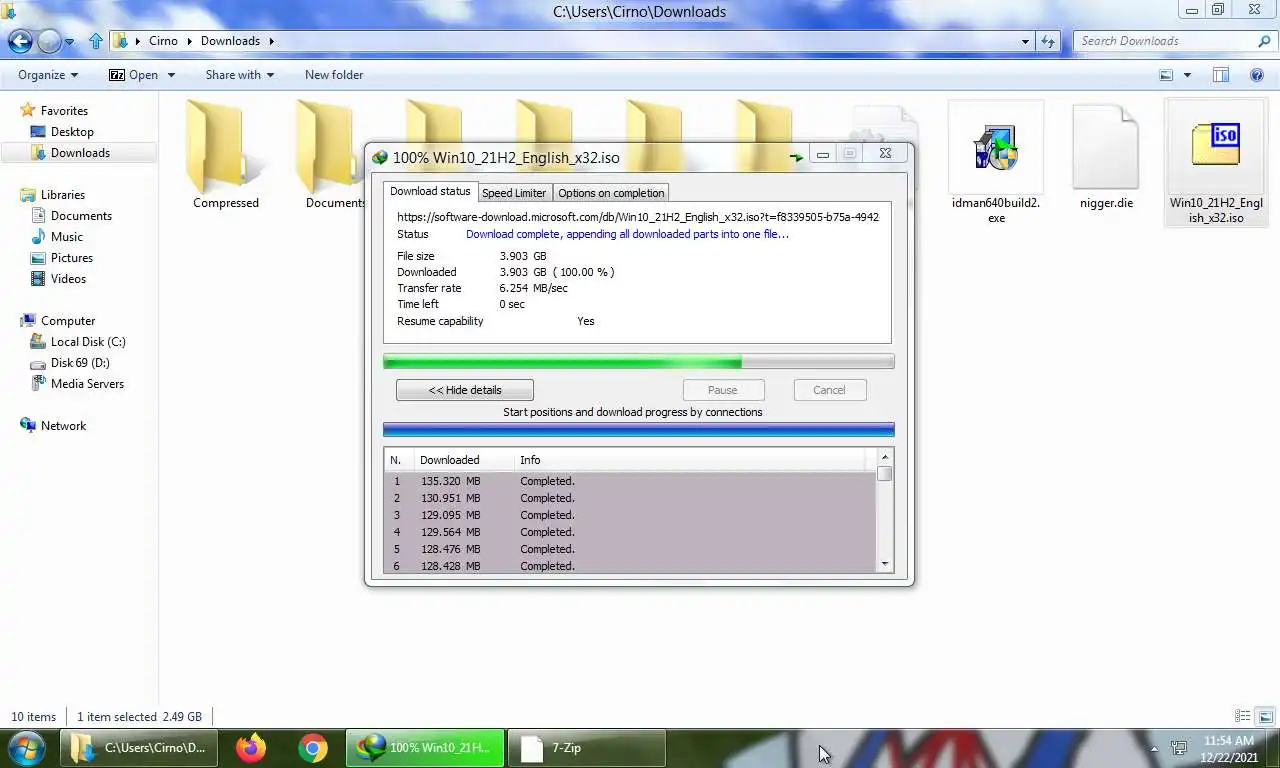Select Network in the navigation pane
The image size is (1280, 768).
[x=63, y=426]
